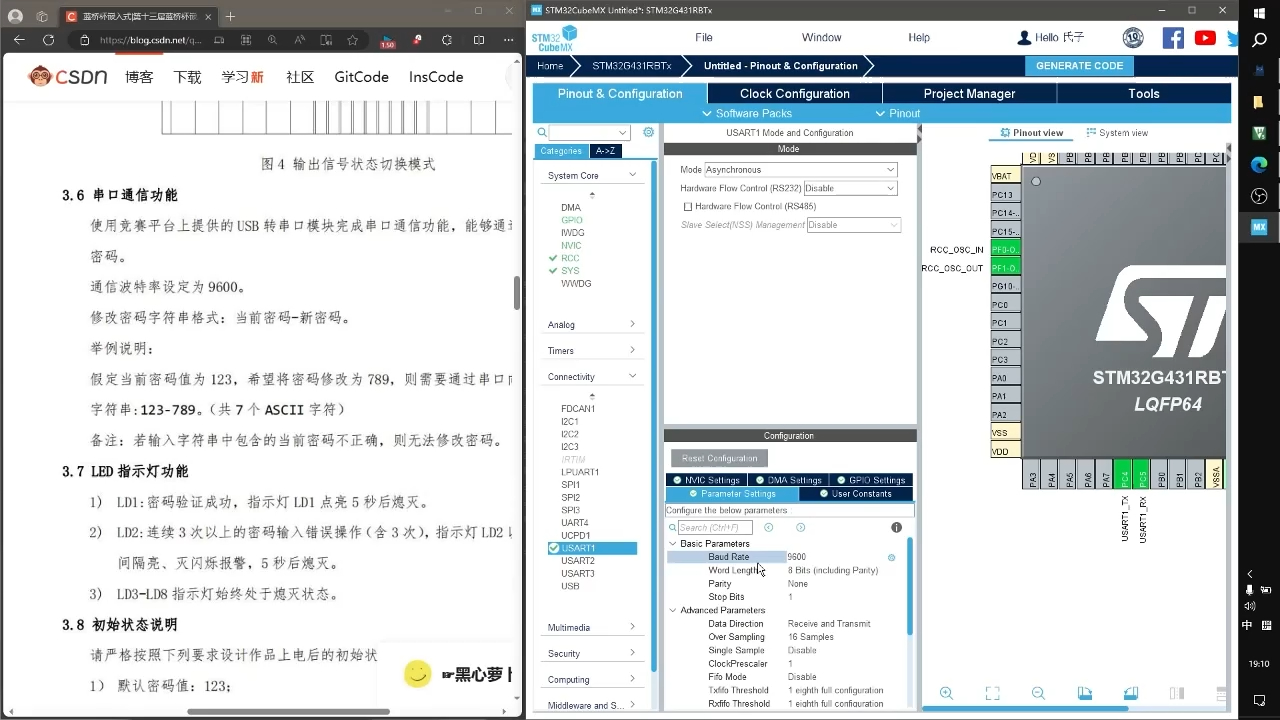
Task: Enable Hardware Flow Control (RS485) checkbox
Action: click(687, 206)
